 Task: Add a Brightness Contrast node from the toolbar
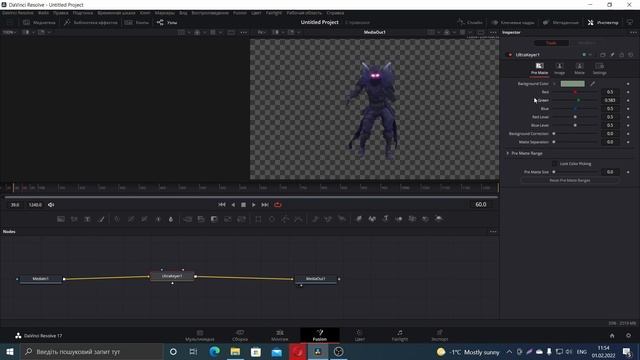point(158,219)
